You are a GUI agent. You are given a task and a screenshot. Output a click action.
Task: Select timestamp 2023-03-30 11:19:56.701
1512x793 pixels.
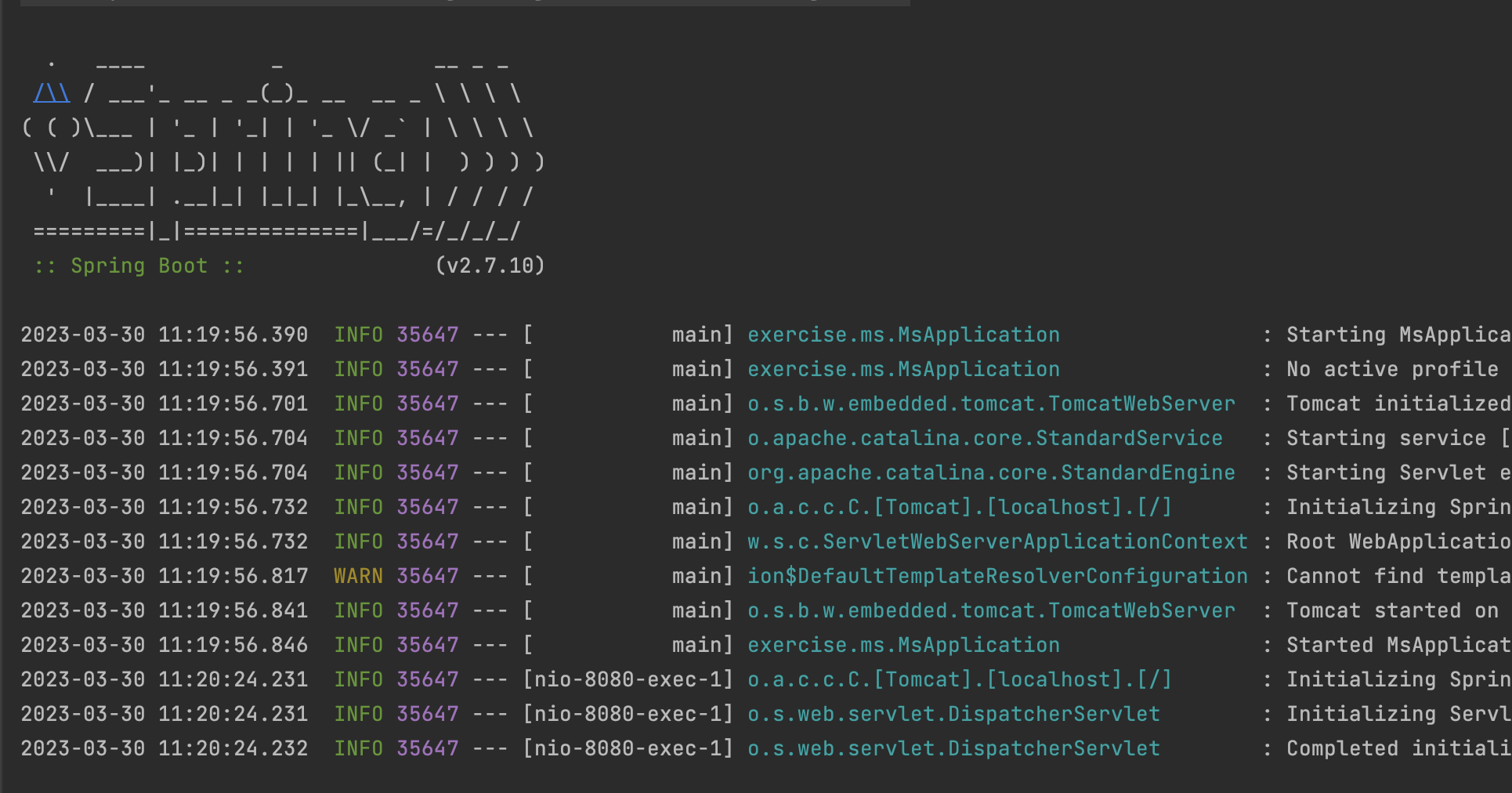[165, 404]
